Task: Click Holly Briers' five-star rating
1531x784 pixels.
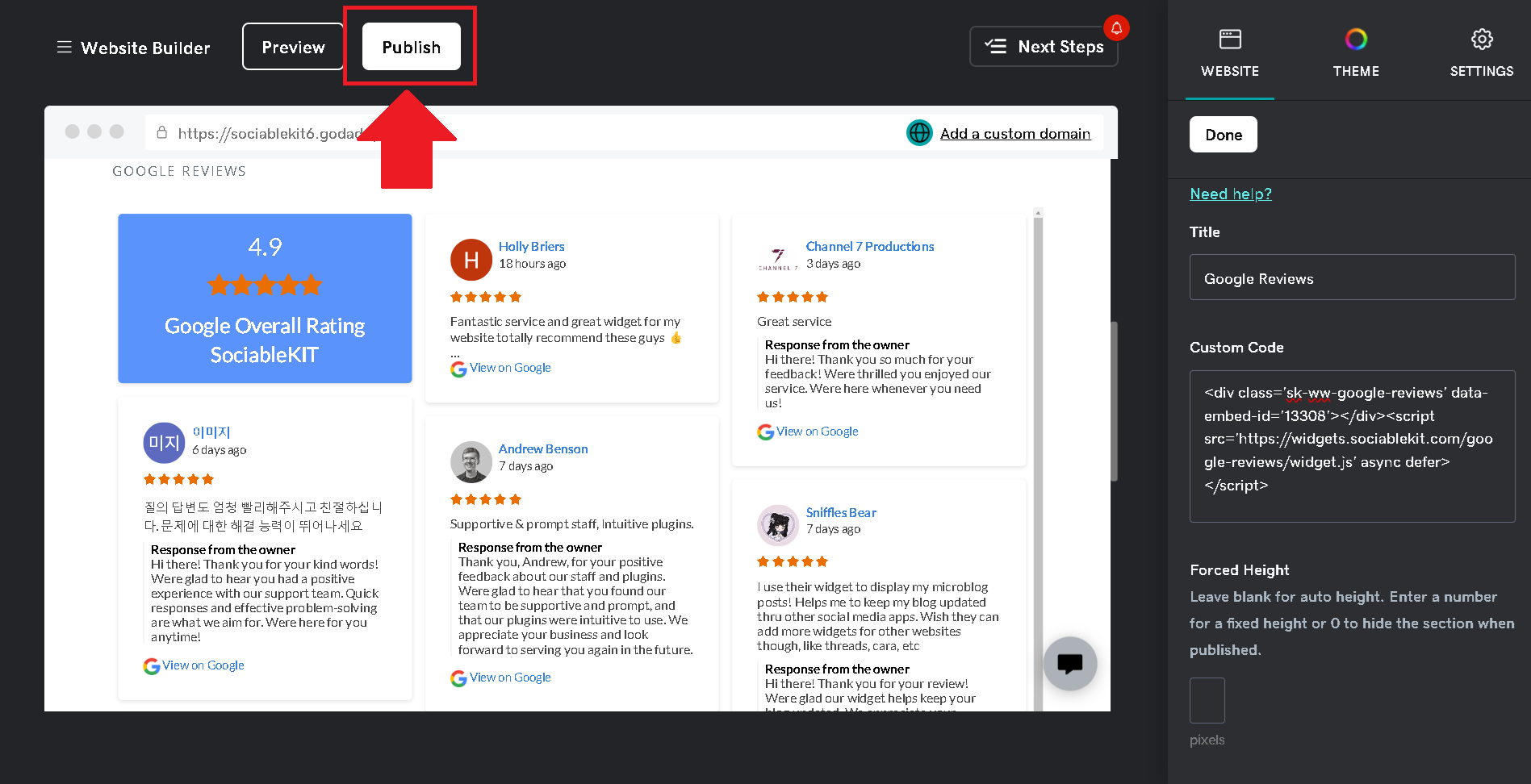Action: coord(486,297)
